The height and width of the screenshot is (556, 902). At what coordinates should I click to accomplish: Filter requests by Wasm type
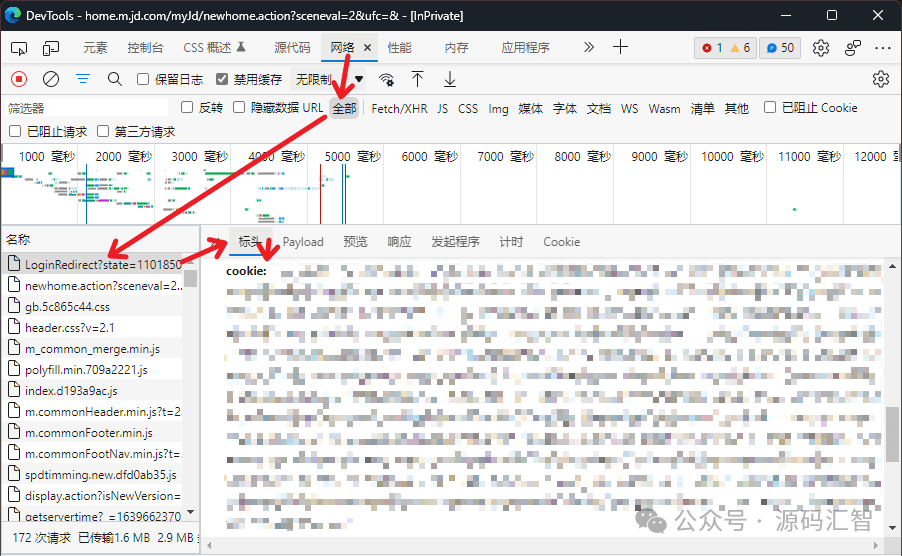[x=664, y=108]
